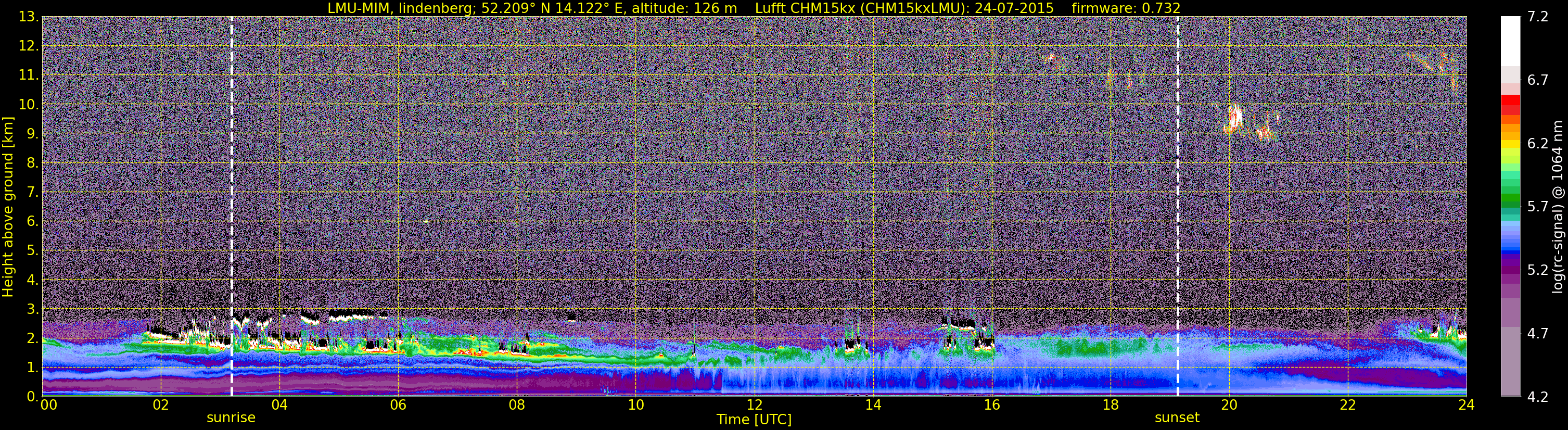Click the y-axis tick label '9.'
The image size is (1568, 430).
(x=32, y=134)
